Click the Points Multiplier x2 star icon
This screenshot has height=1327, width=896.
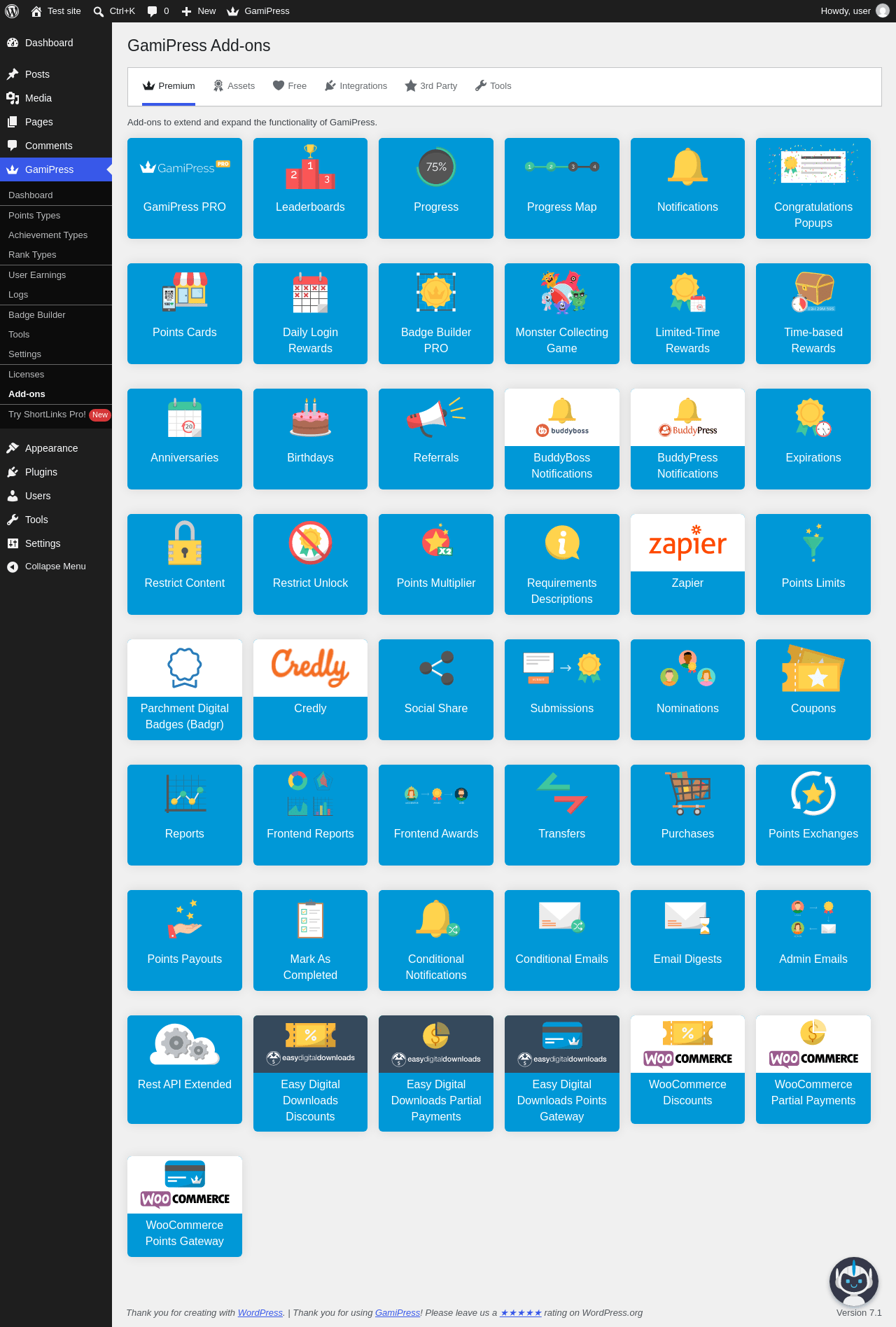click(x=436, y=541)
